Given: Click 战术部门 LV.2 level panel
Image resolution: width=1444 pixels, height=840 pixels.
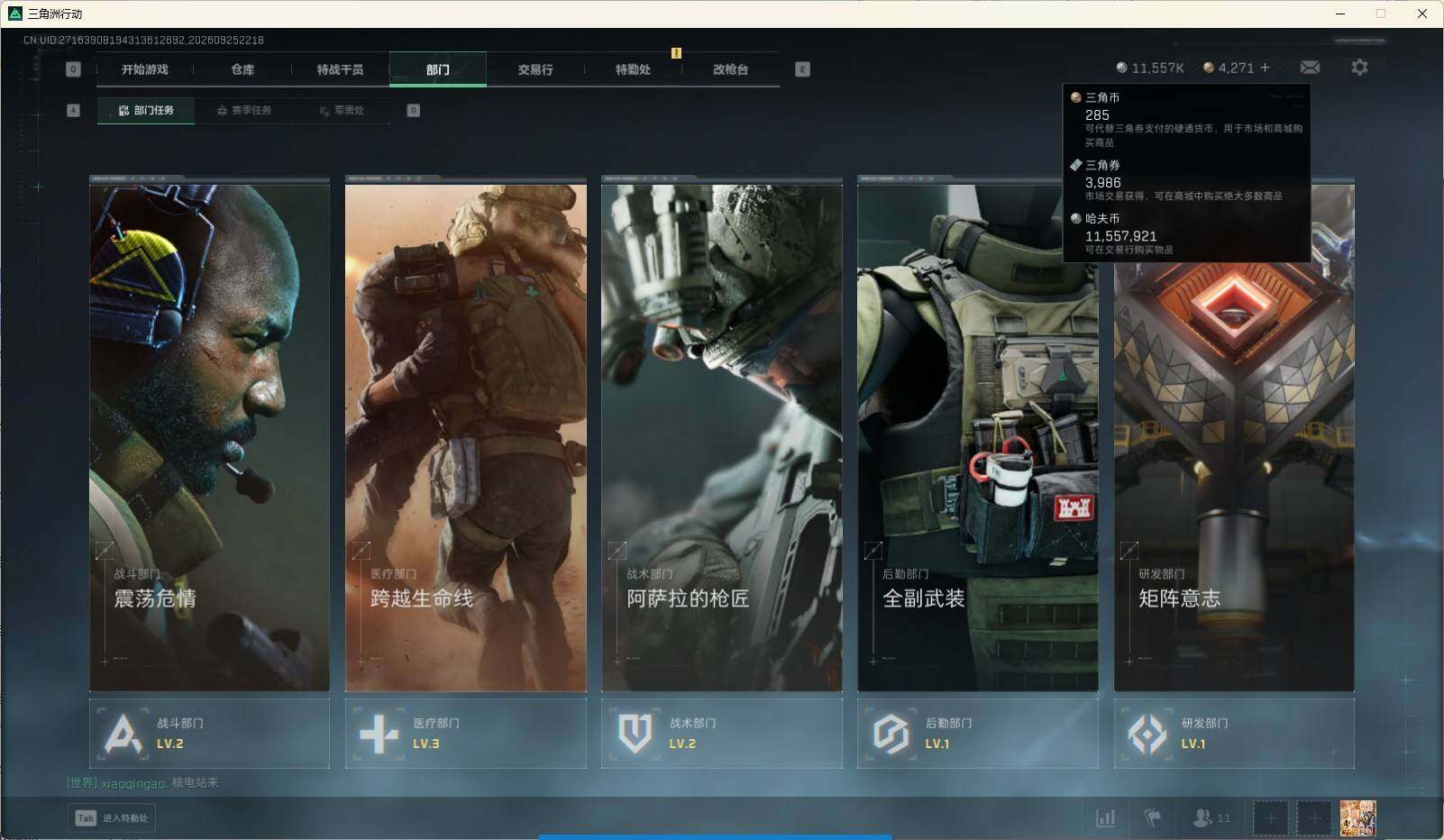Looking at the screenshot, I should (x=722, y=734).
